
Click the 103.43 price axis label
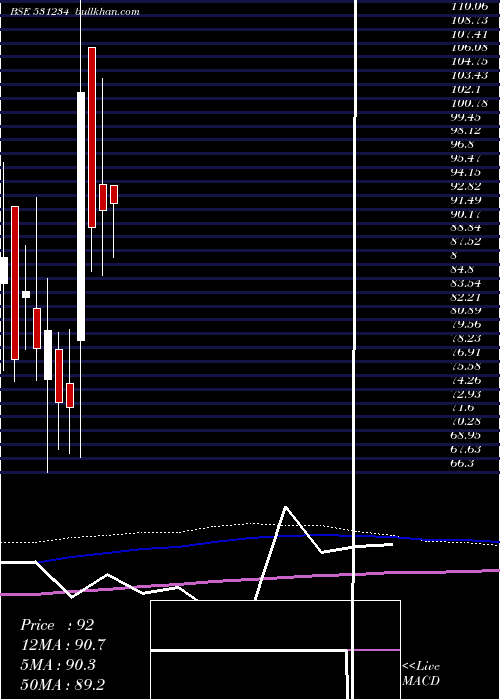click(469, 75)
